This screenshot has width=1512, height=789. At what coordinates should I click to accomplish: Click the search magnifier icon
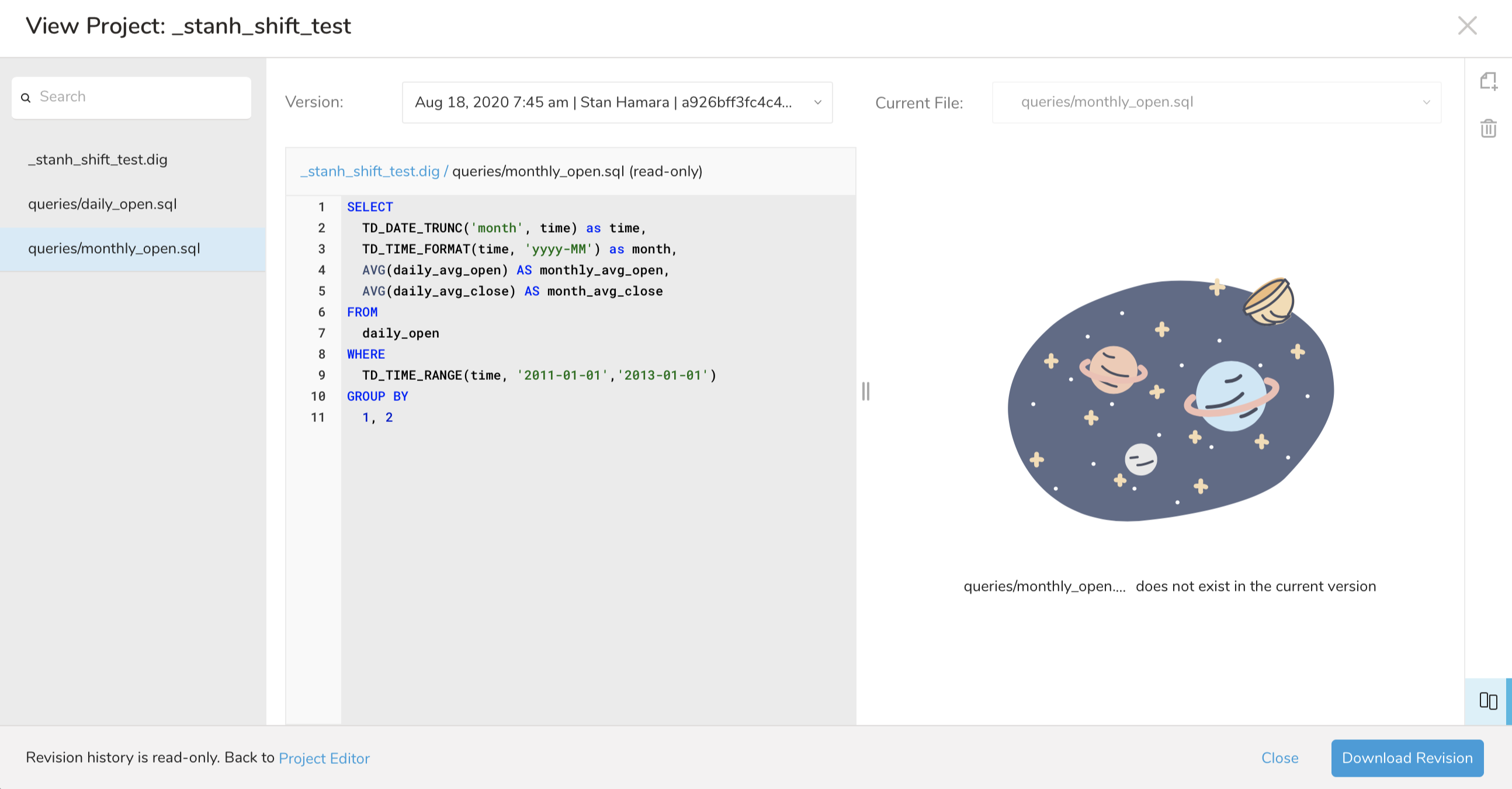tap(26, 98)
